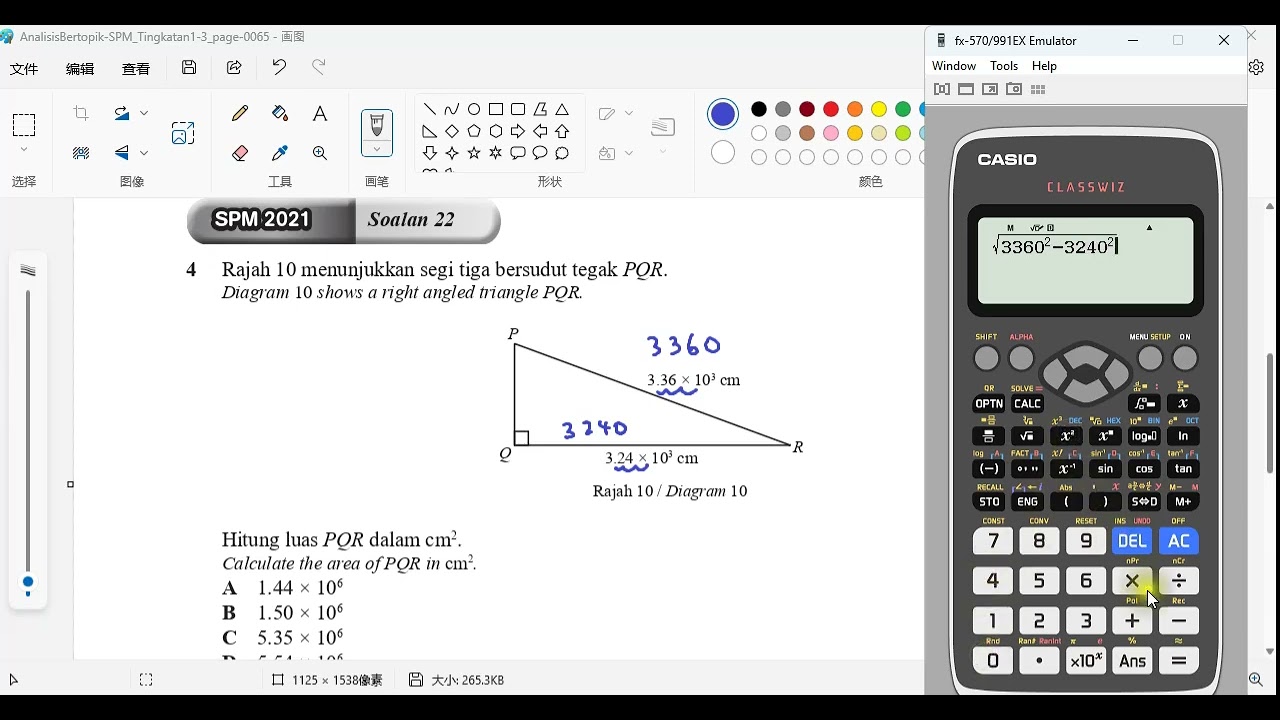Image resolution: width=1280 pixels, height=720 pixels.
Task: Adjust the brush size slider handle
Action: (x=28, y=582)
